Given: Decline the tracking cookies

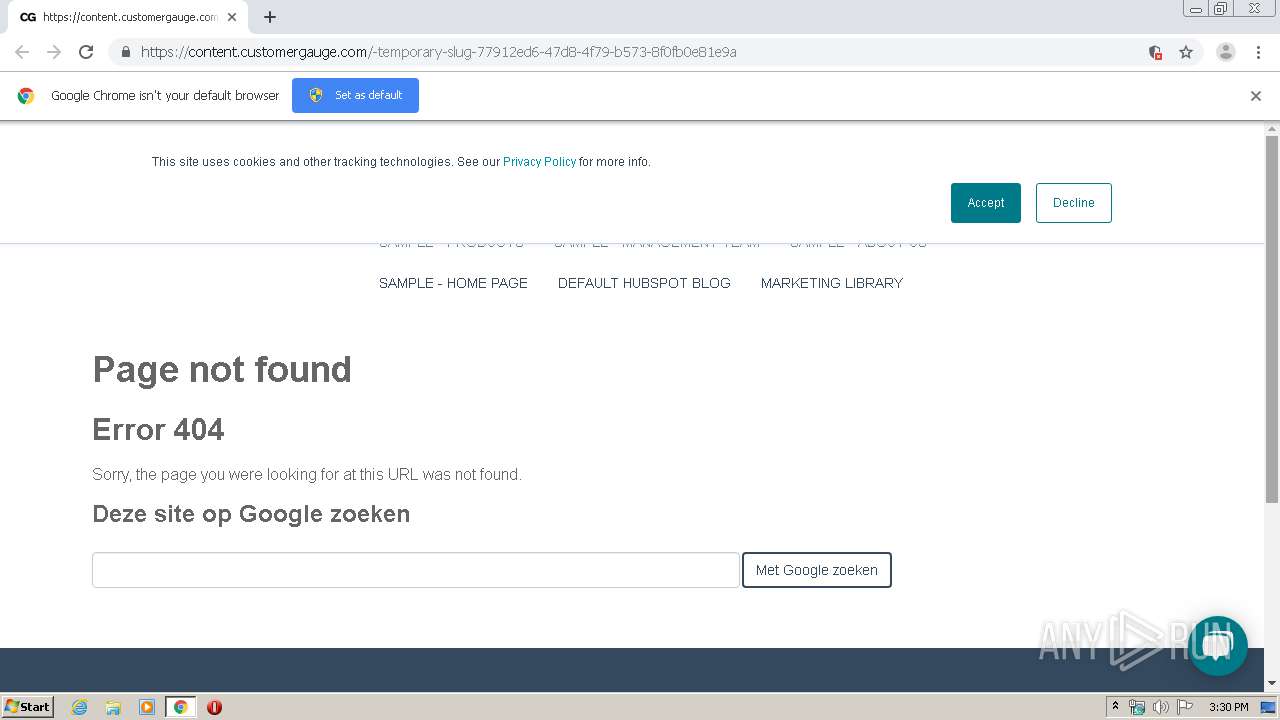Looking at the screenshot, I should [1074, 203].
